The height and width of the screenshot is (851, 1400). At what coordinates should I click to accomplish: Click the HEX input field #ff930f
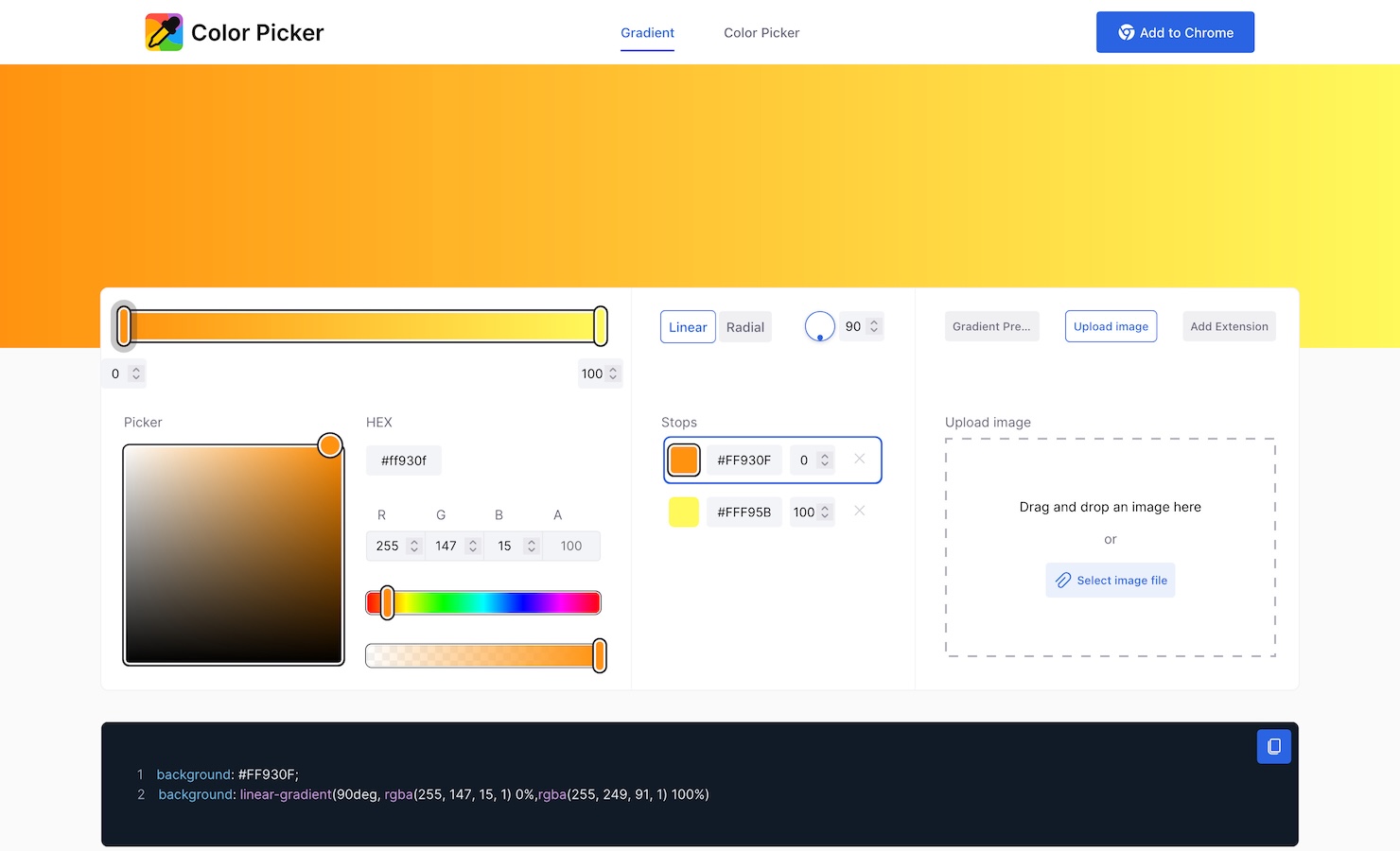(x=404, y=460)
